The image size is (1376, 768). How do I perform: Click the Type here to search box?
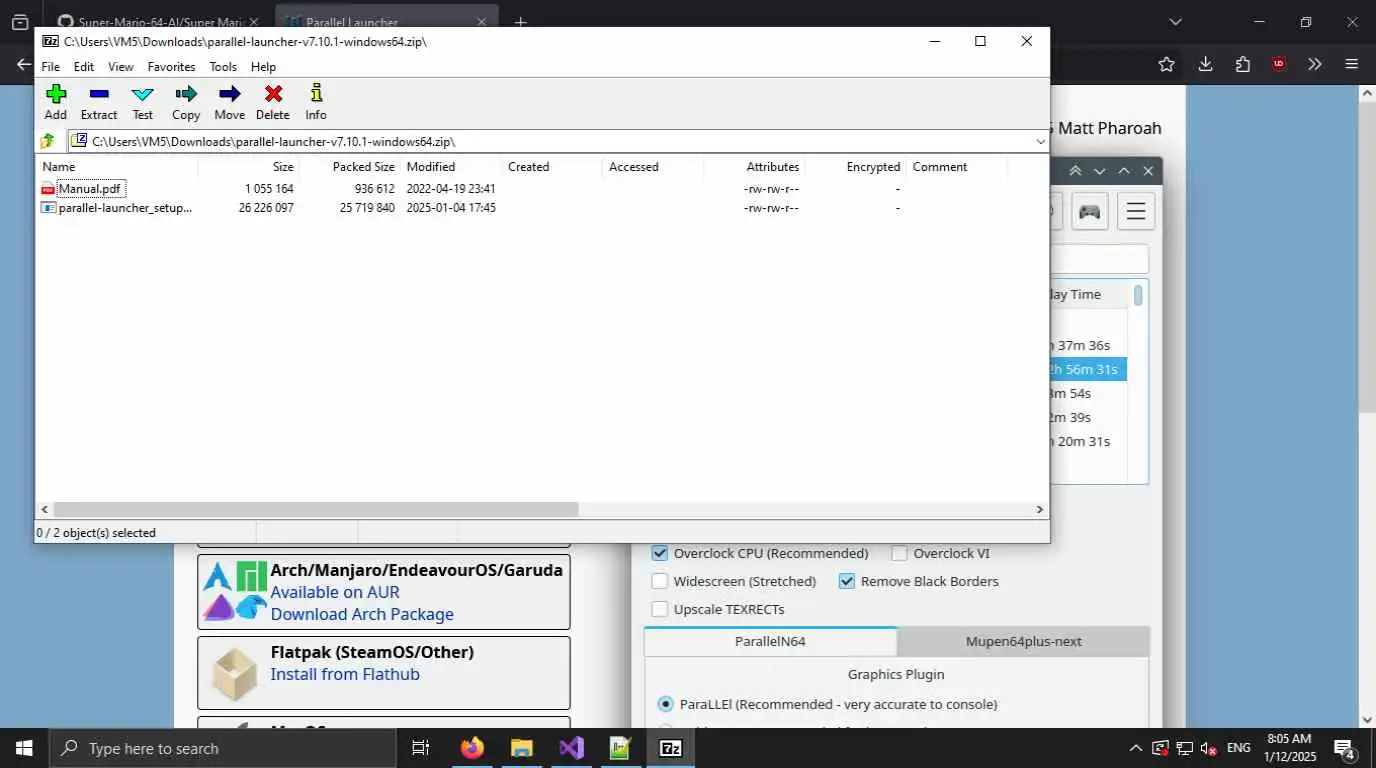point(222,748)
